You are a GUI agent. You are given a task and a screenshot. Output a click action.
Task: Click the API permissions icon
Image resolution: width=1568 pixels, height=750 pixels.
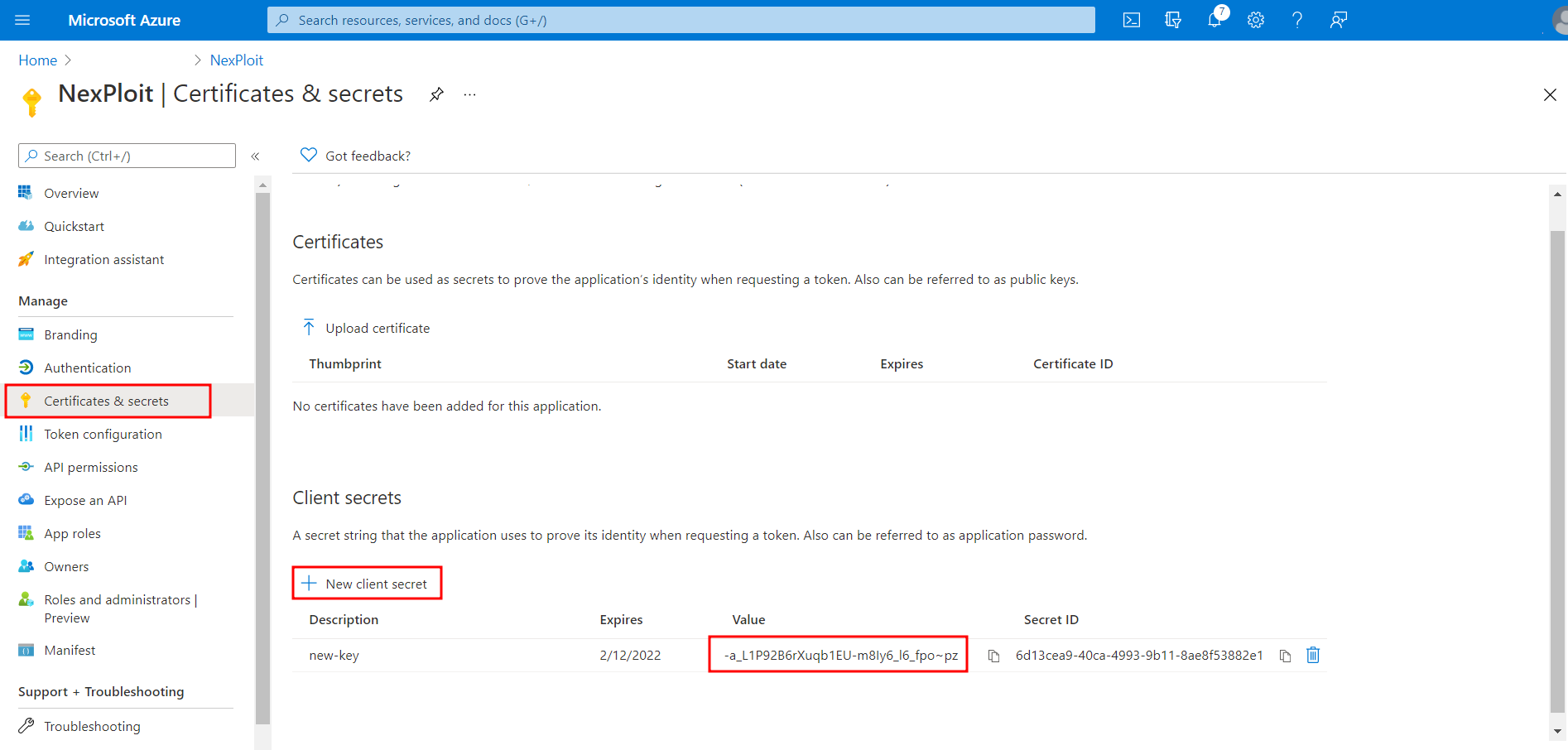26,466
